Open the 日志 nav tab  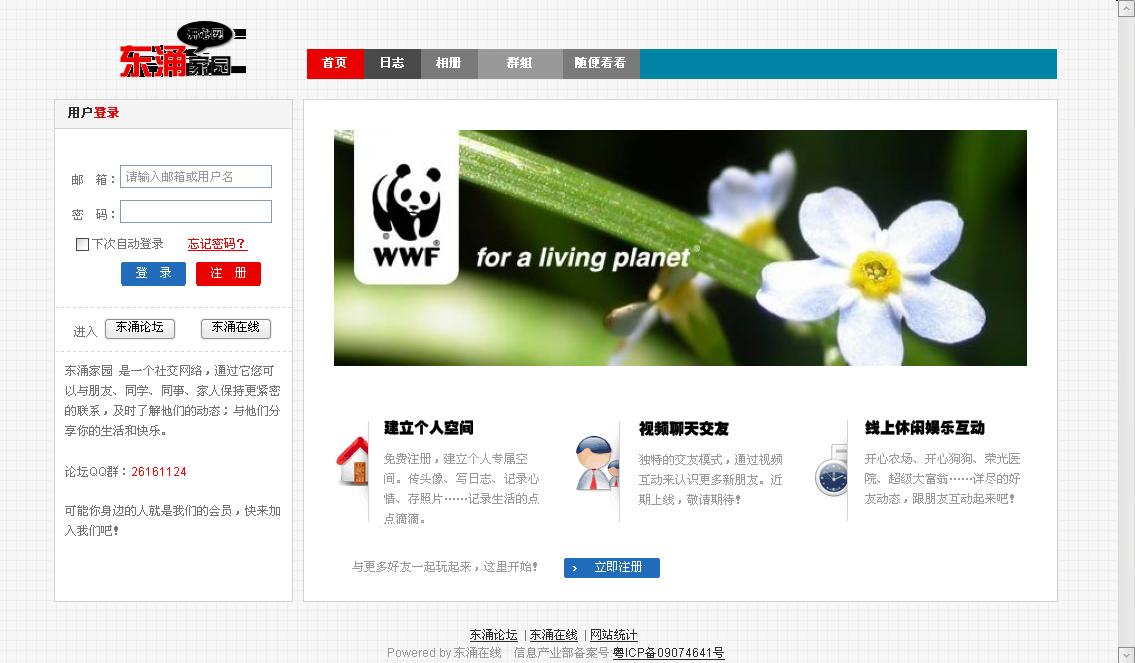coord(392,64)
